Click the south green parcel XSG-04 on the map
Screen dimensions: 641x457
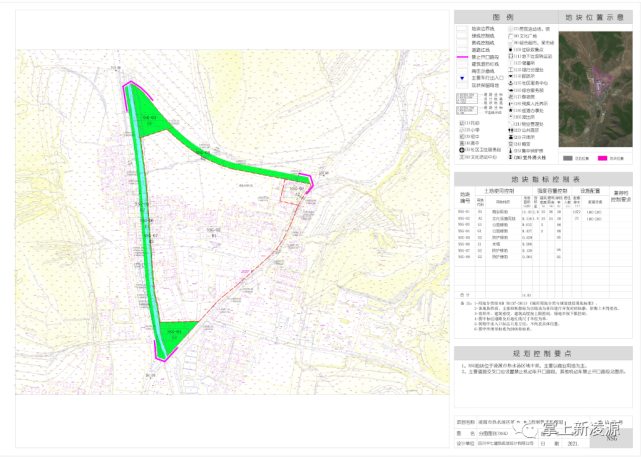tap(175, 336)
